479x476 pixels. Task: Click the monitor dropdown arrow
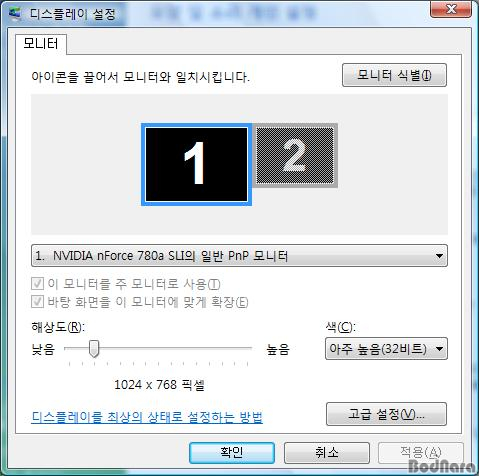(439, 256)
